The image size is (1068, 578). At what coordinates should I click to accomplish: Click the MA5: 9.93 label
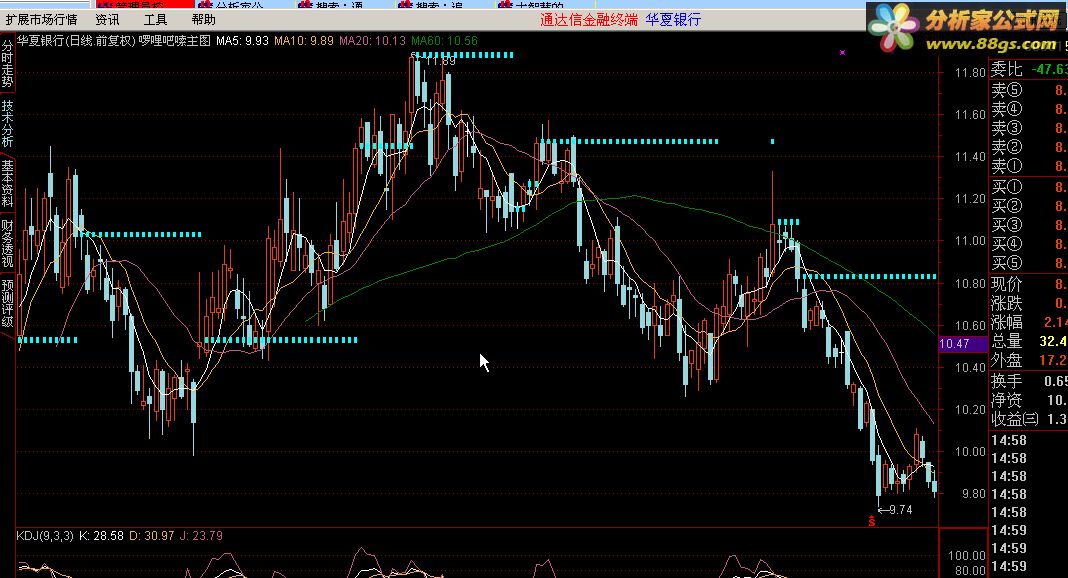[242, 41]
